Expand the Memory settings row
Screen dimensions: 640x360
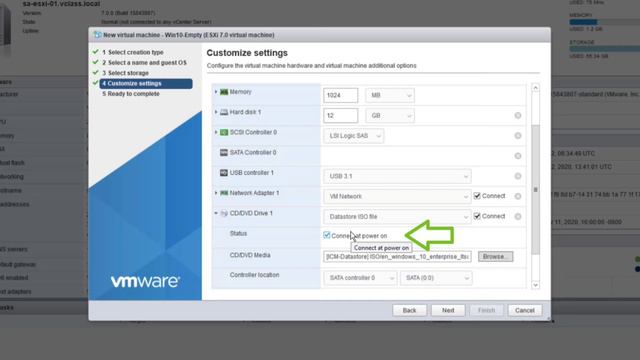[x=216, y=92]
